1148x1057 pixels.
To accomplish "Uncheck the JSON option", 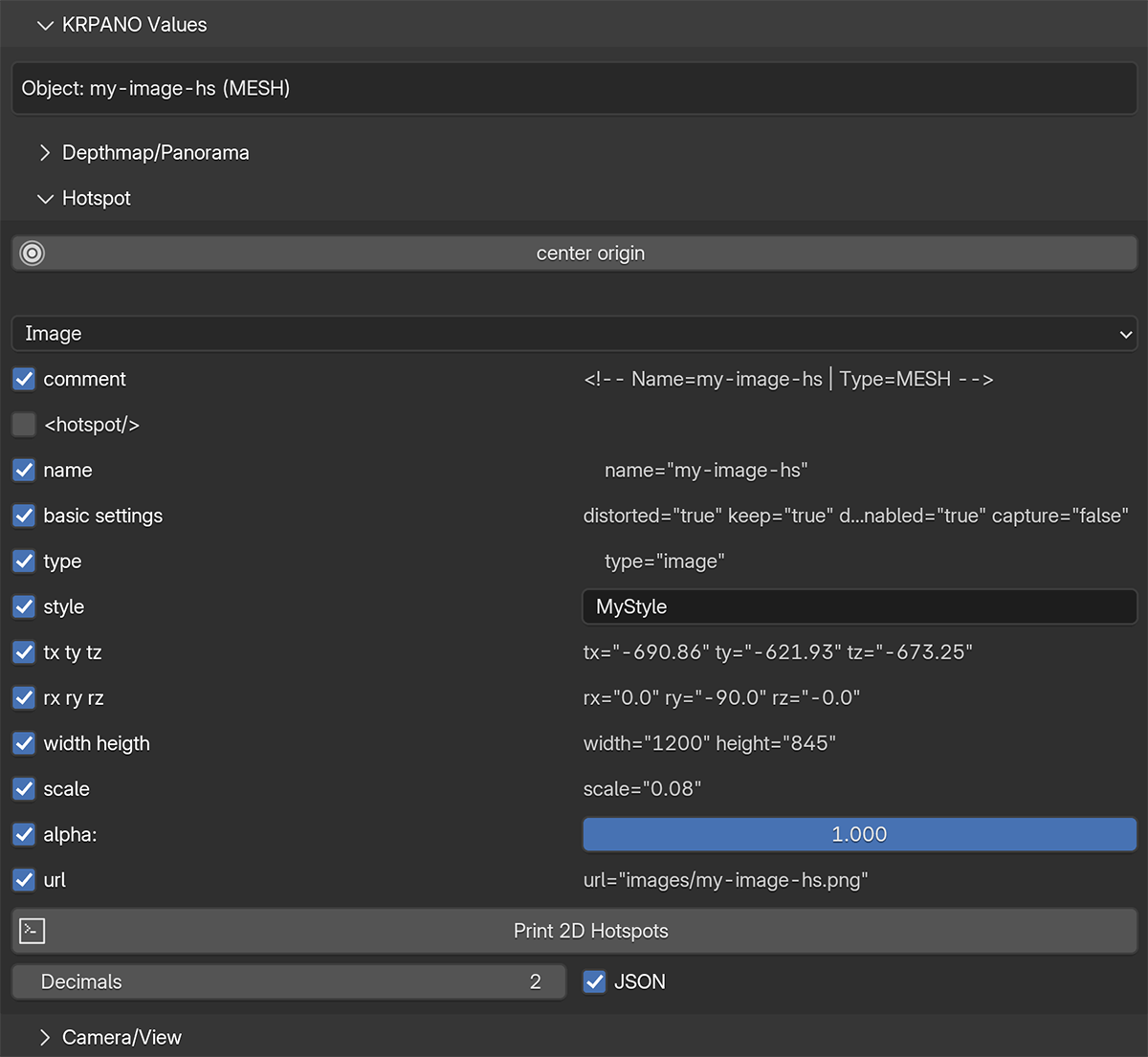I will click(595, 981).
